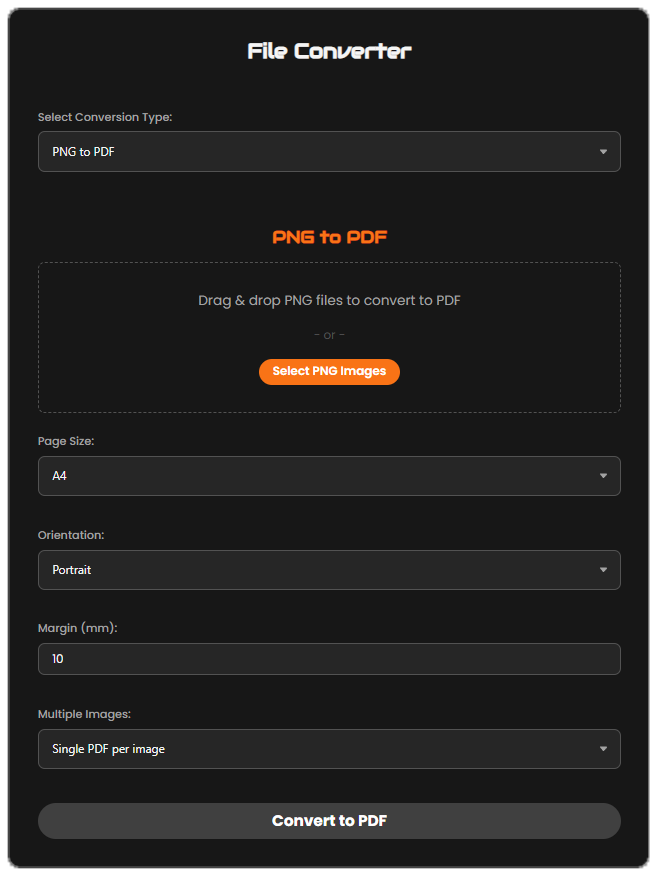The width and height of the screenshot is (663, 880).
Task: Open the Select Conversion Type selector
Action: [329, 151]
